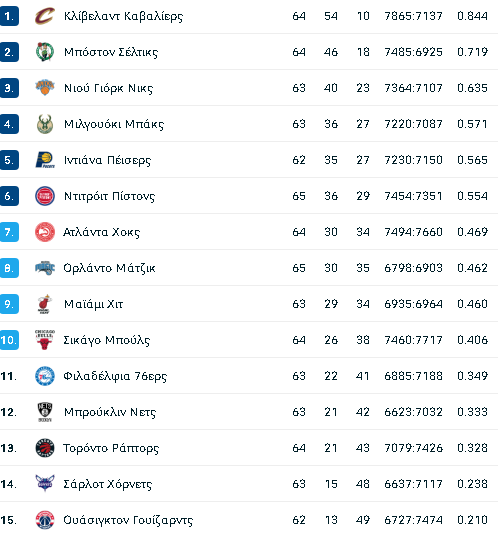Click the Indiana Pacers logo

45,160
